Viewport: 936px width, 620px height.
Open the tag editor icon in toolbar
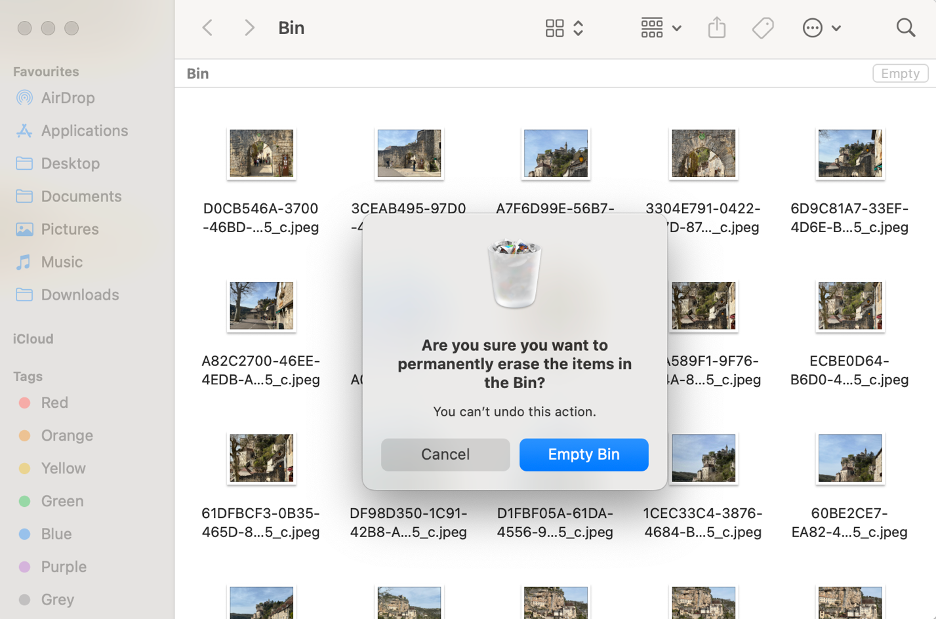point(763,27)
